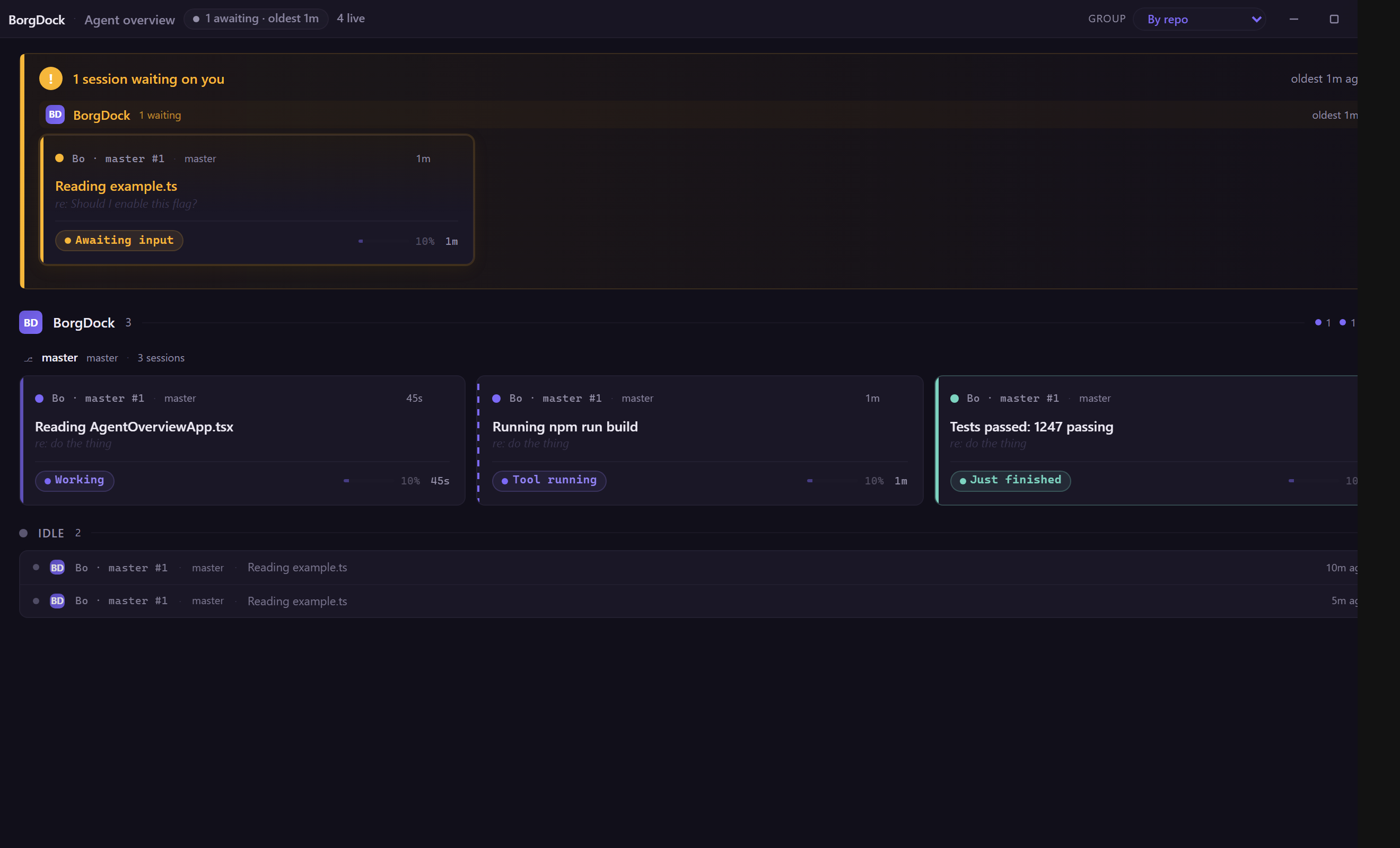
Task: Click the 1 waiting label
Action: click(160, 116)
